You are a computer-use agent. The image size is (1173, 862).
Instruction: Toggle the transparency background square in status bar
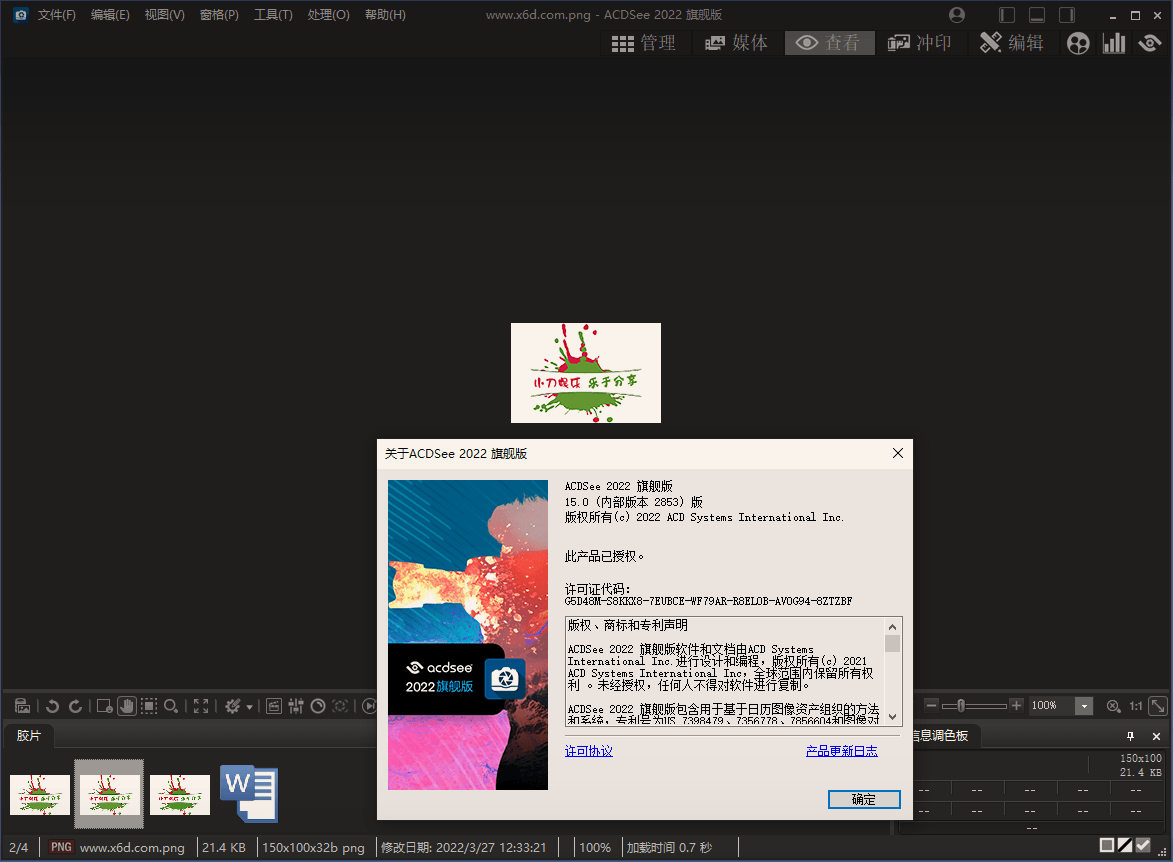(1107, 845)
